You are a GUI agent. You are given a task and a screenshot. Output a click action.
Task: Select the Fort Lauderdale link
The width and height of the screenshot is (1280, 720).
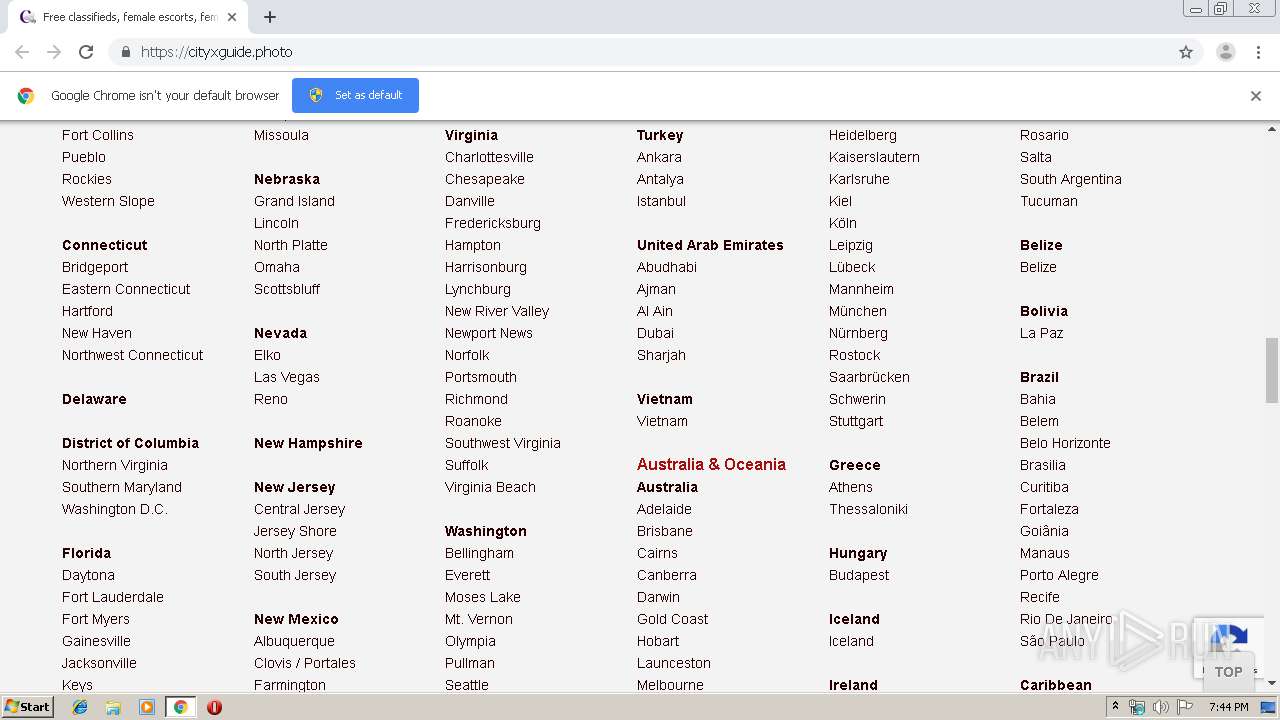pos(113,597)
